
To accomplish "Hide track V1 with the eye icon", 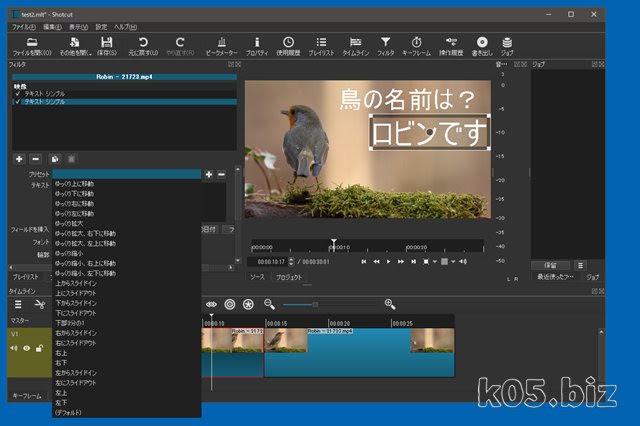I will 27,348.
